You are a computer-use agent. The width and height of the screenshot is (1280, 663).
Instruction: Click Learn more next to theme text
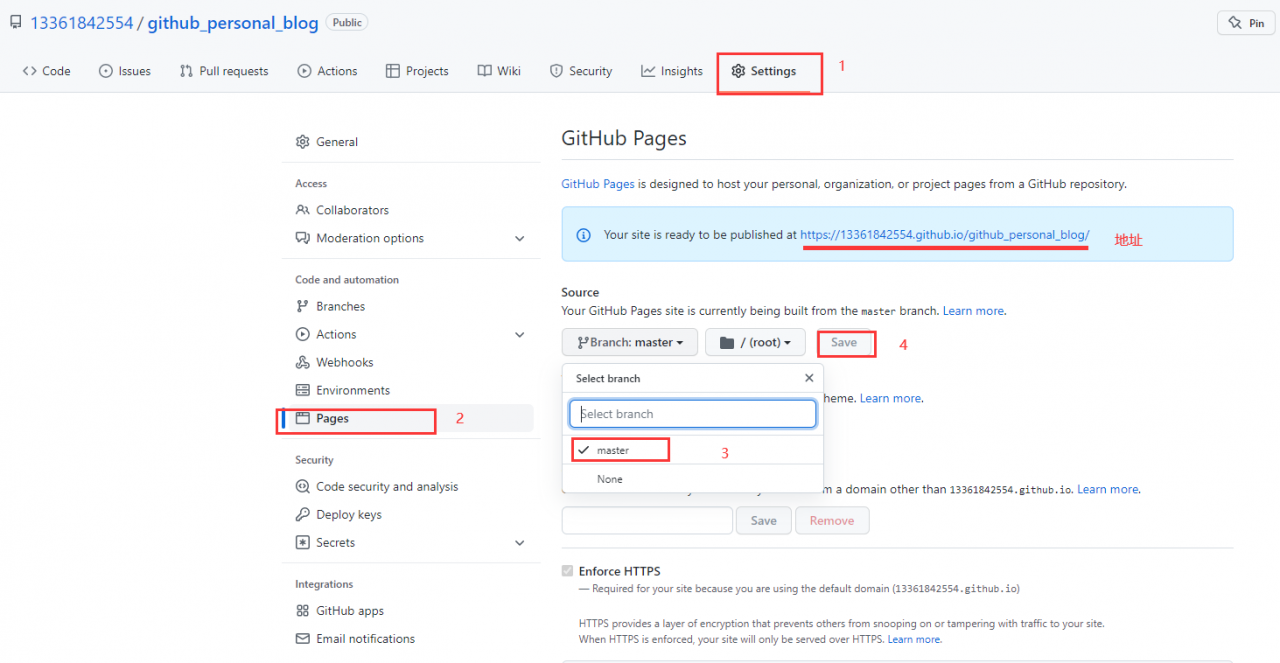click(x=890, y=398)
